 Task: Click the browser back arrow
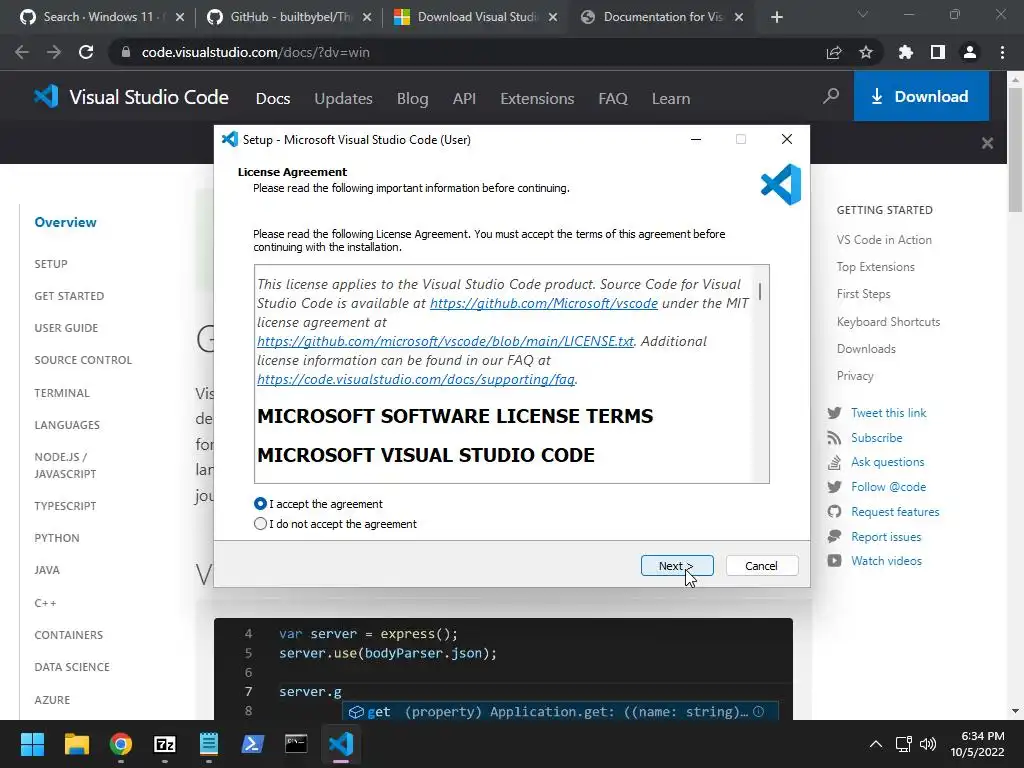click(22, 52)
